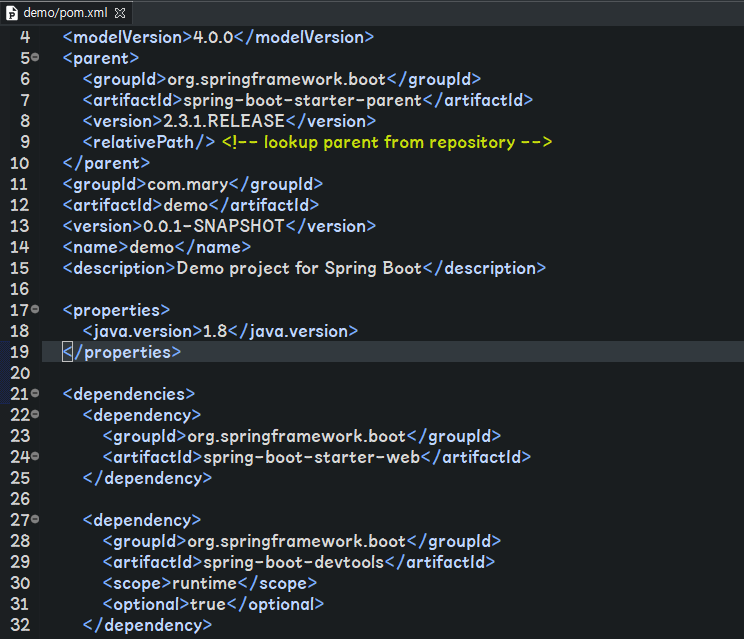This screenshot has height=639, width=744.
Task: Click line number 16 in gutter
Action: pos(19,289)
